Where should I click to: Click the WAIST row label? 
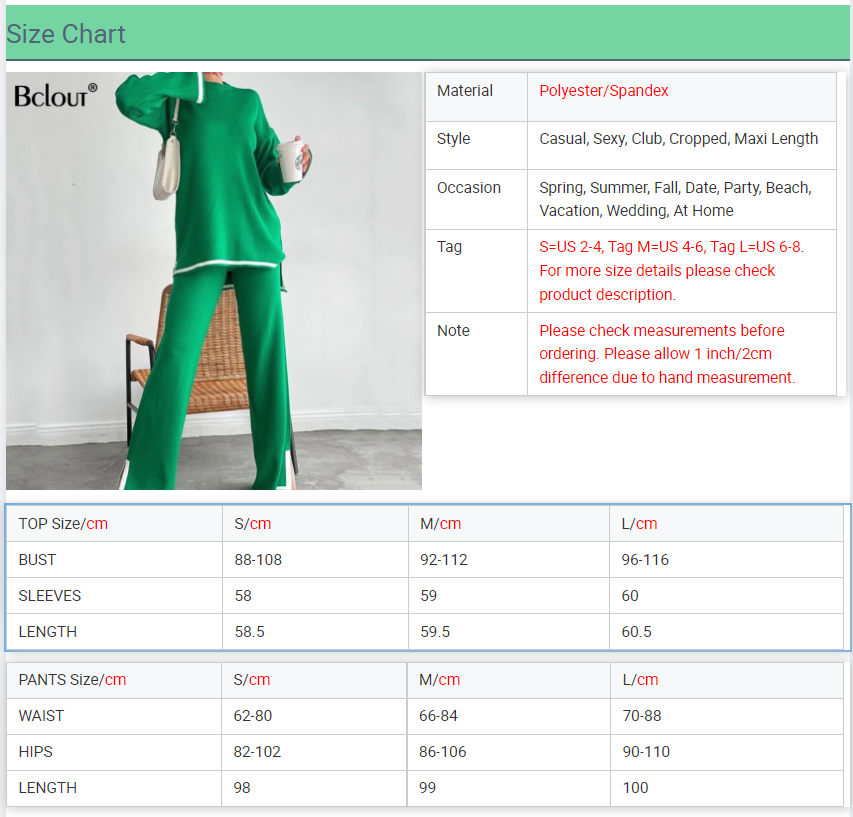coord(41,716)
